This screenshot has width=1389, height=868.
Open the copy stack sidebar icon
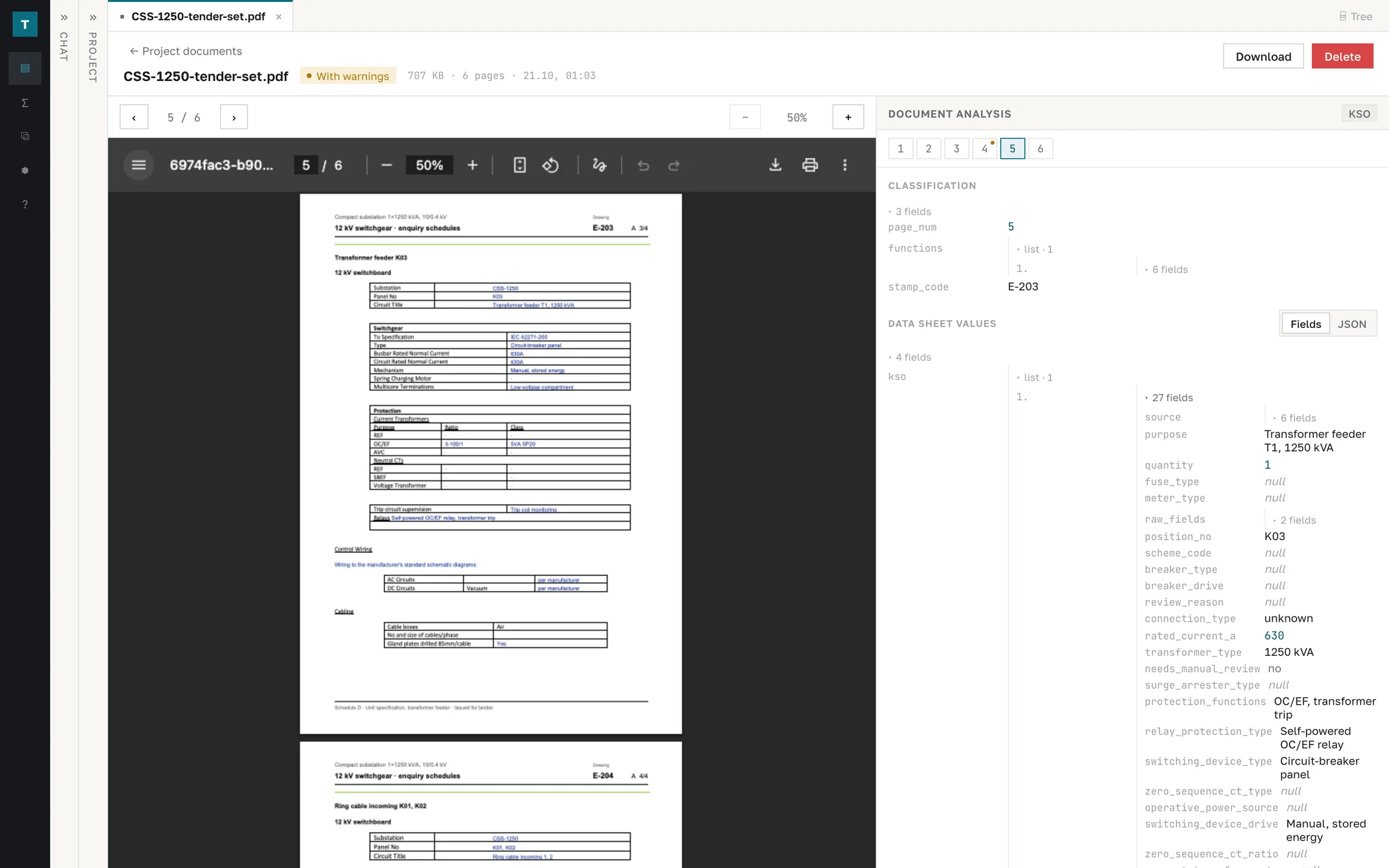(x=25, y=136)
